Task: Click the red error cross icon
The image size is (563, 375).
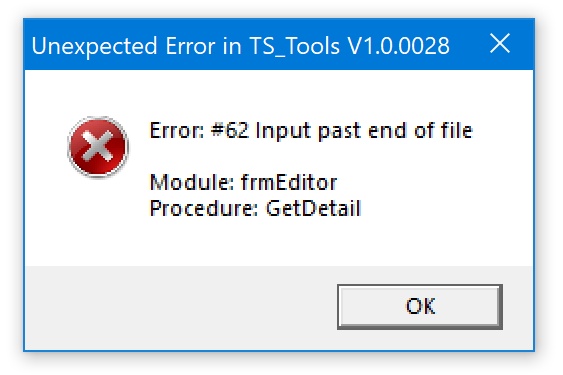Action: click(x=98, y=147)
